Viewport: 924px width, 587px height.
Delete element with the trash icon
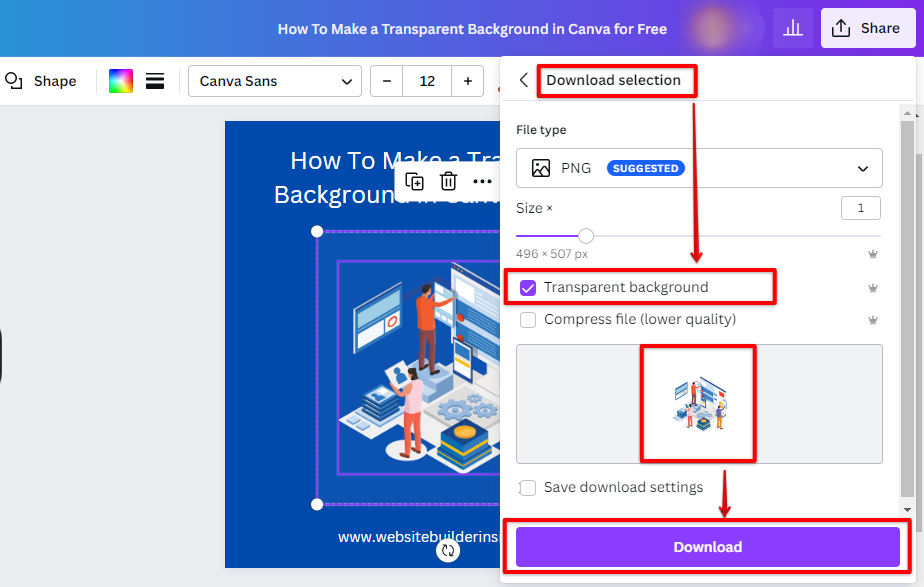click(448, 182)
